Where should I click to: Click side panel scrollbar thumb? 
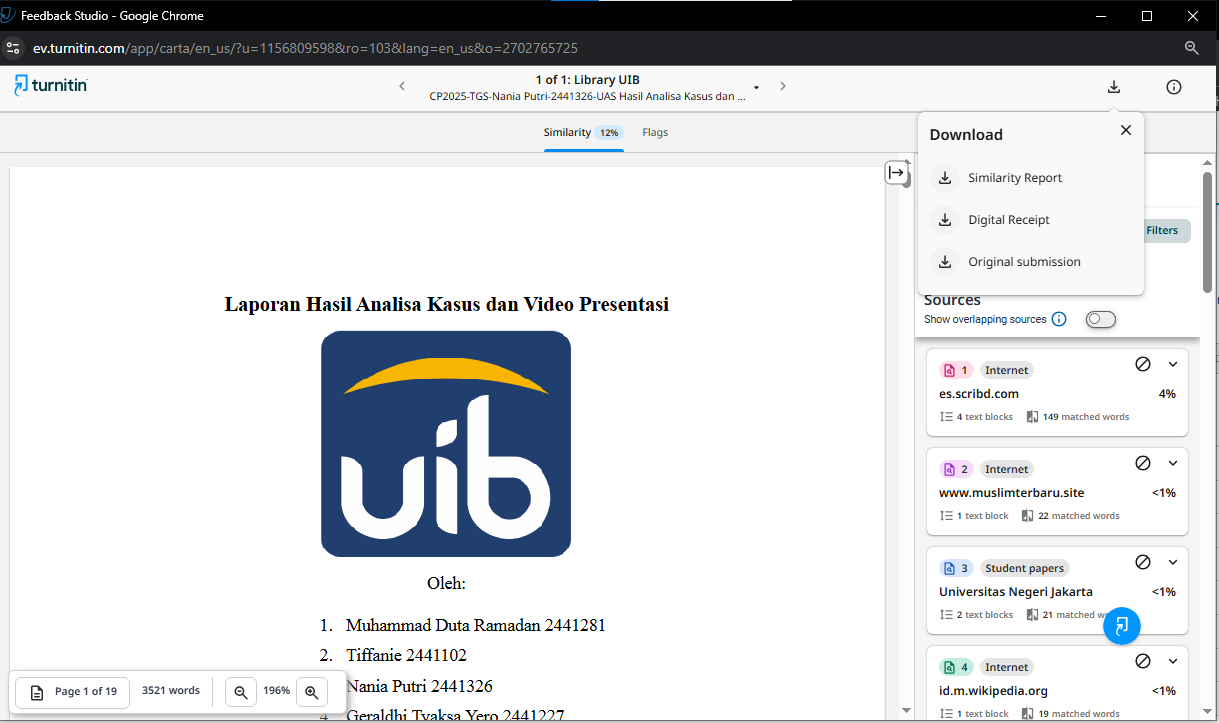tap(1207, 233)
